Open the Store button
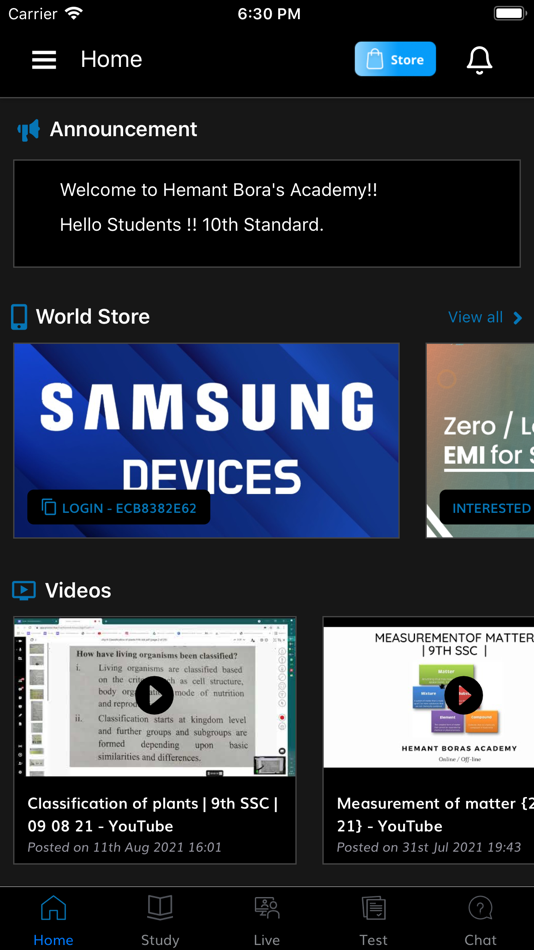This screenshot has height=950, width=534. pyautogui.click(x=395, y=59)
